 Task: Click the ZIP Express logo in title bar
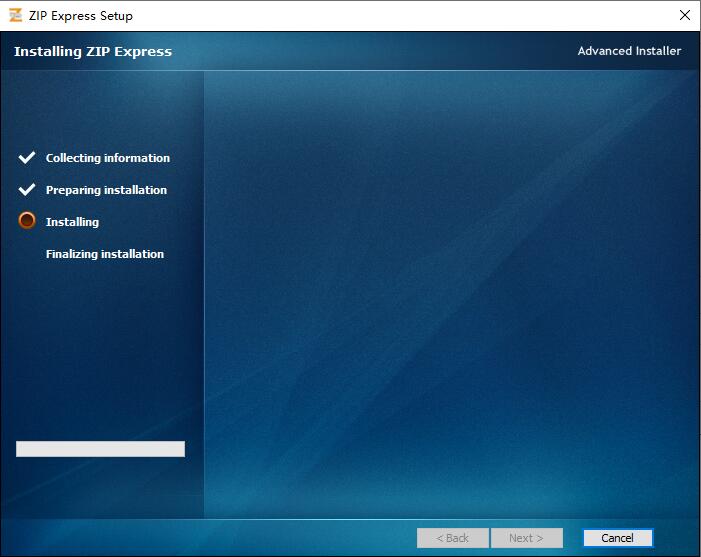(15, 15)
